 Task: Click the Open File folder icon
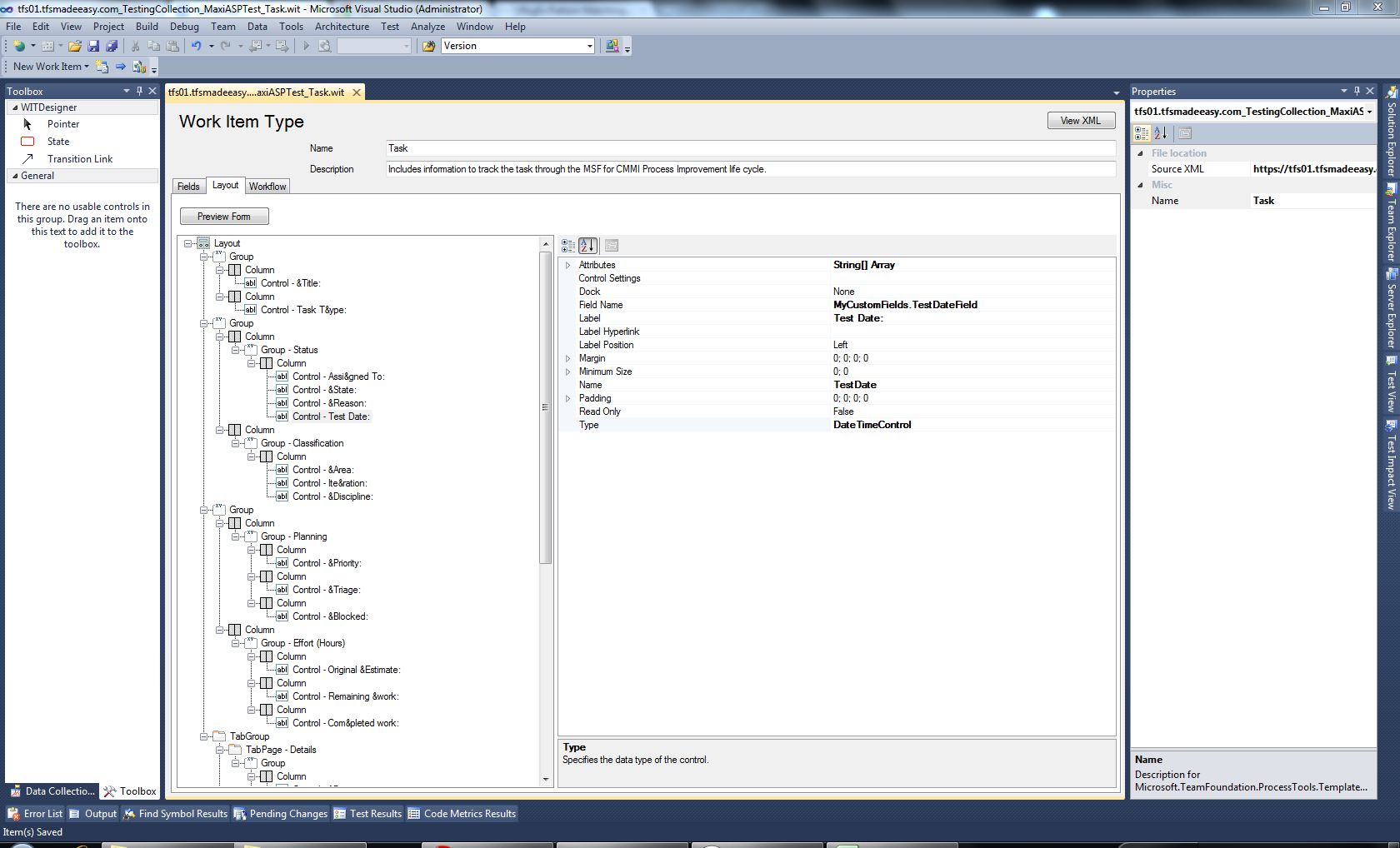point(75,46)
